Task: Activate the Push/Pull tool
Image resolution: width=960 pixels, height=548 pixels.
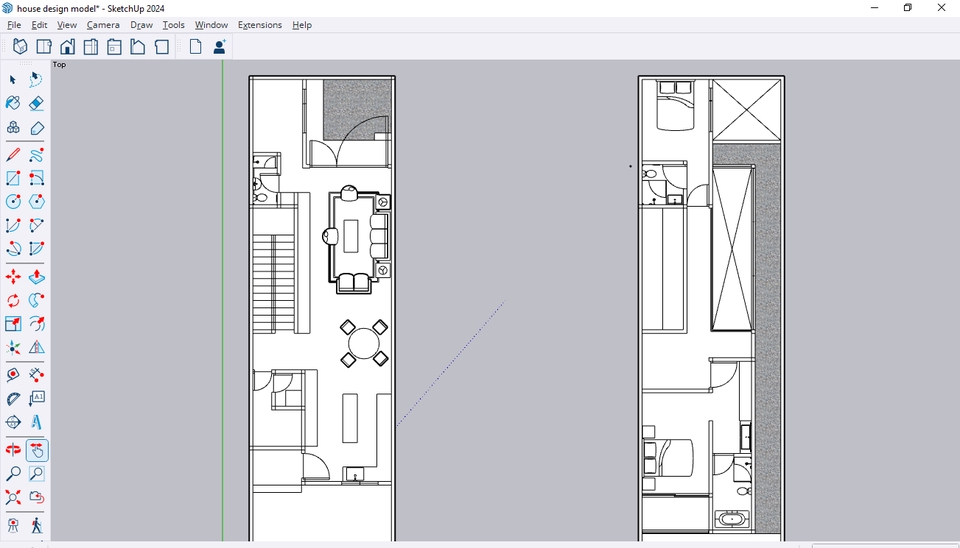Action: coord(36,277)
